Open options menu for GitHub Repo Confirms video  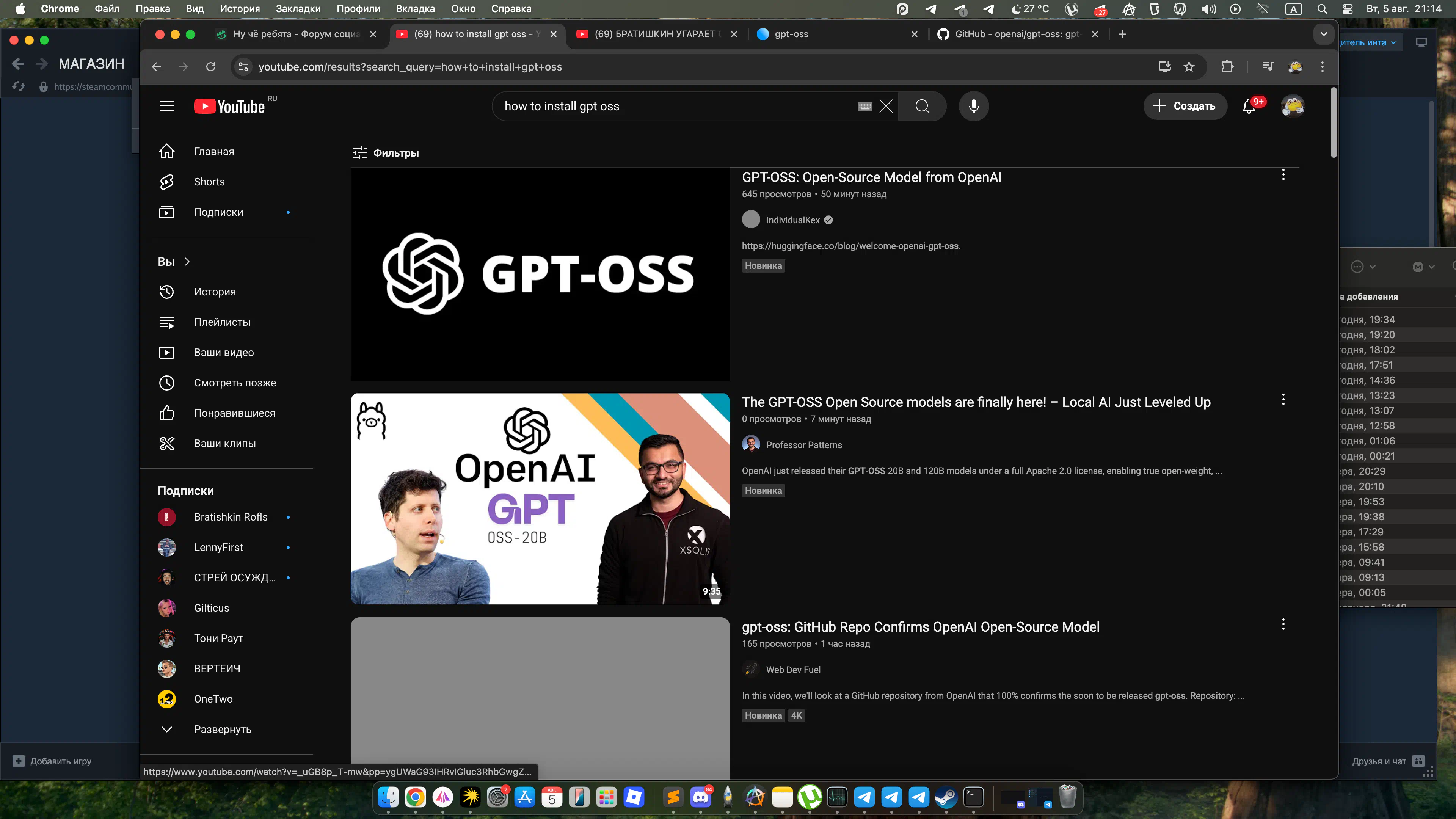click(x=1283, y=624)
